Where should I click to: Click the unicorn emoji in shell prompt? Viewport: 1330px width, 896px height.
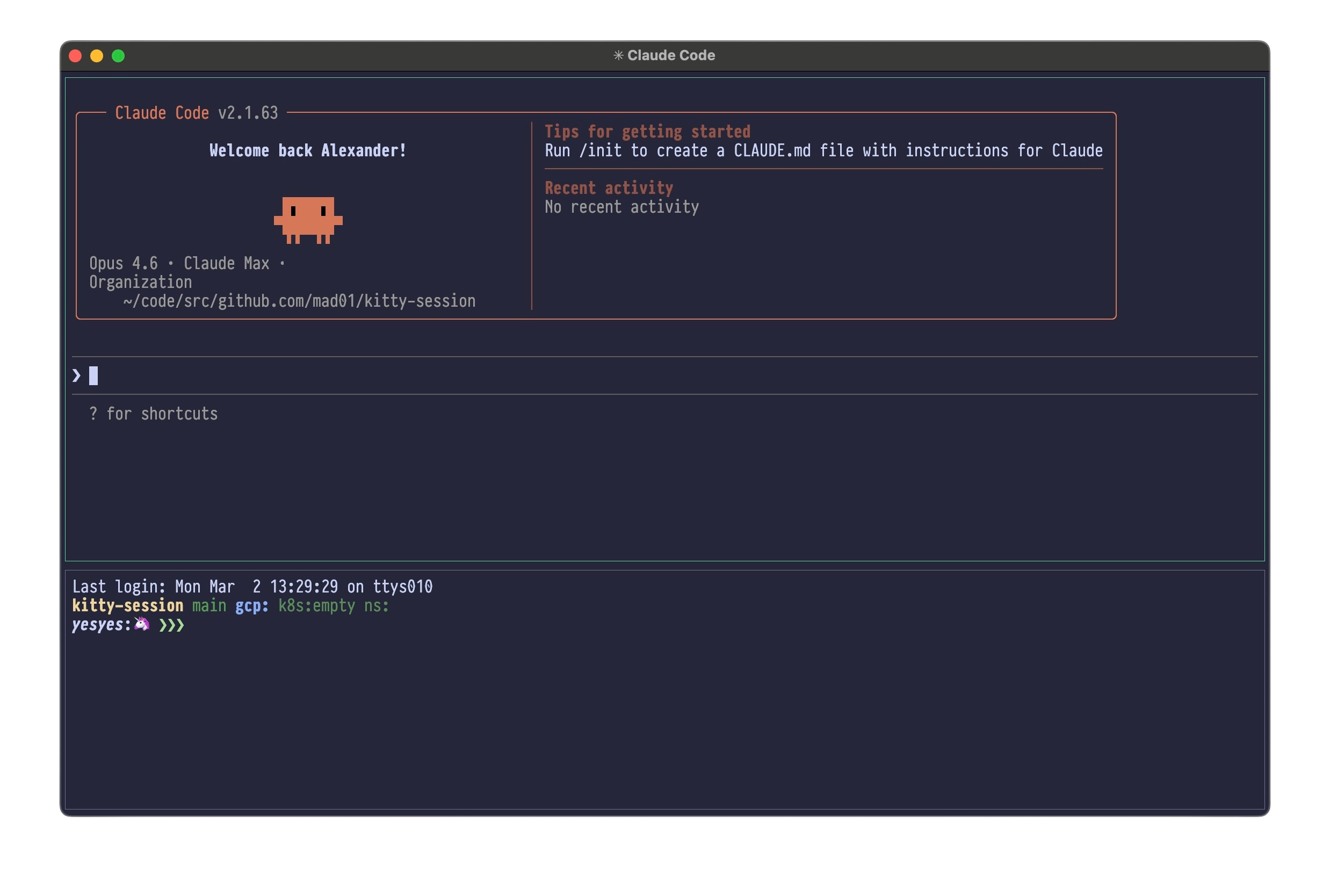142,624
